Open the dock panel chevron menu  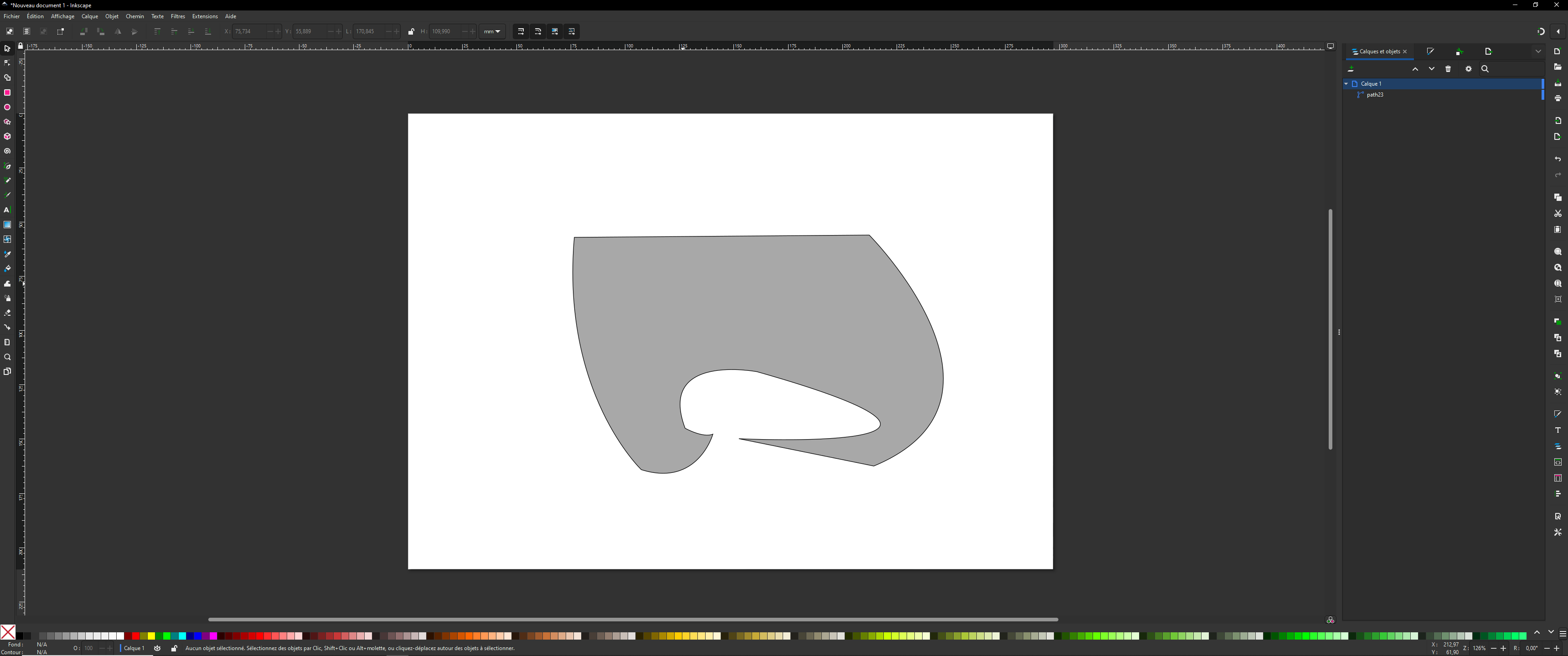[x=1537, y=51]
